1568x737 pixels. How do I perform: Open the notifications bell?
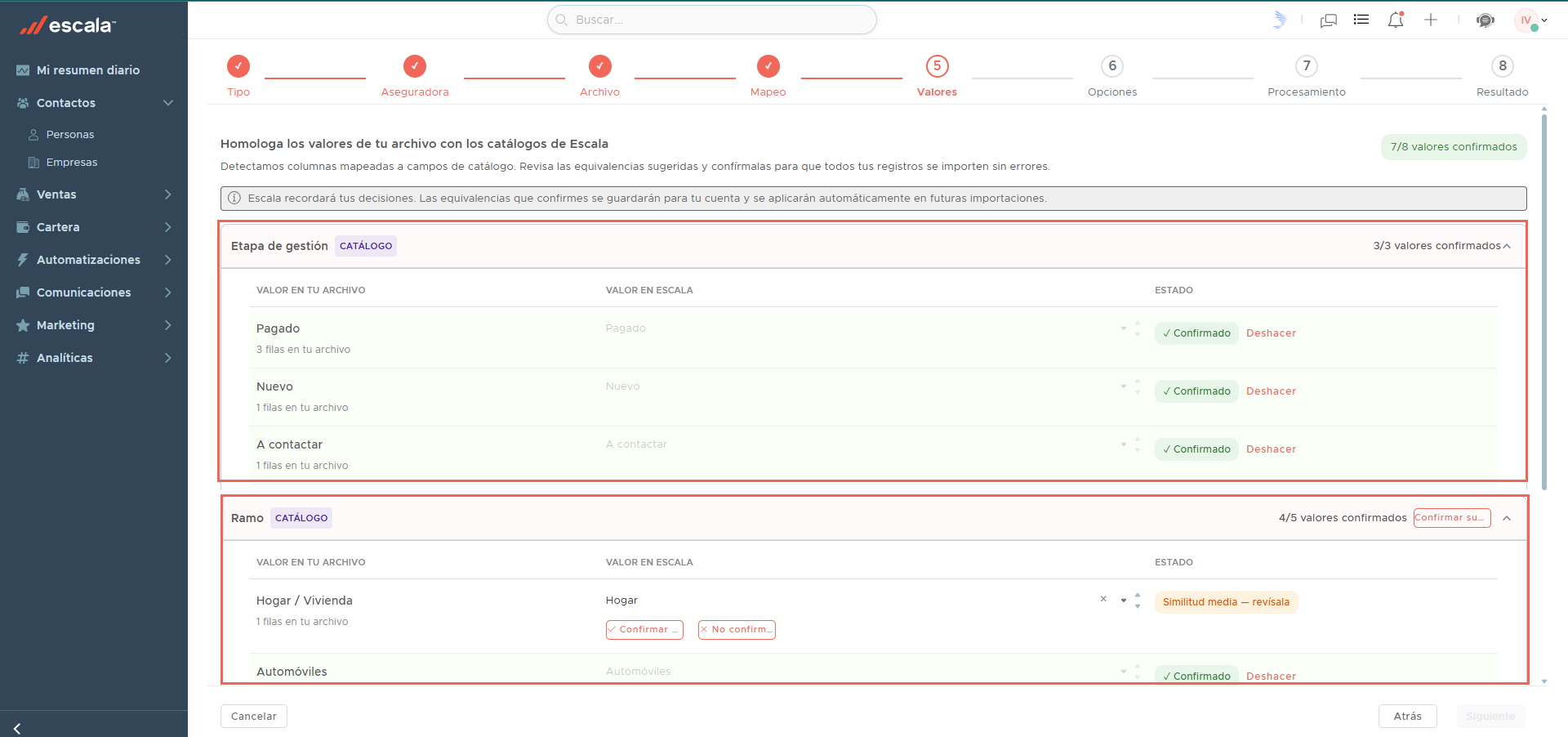1396,20
